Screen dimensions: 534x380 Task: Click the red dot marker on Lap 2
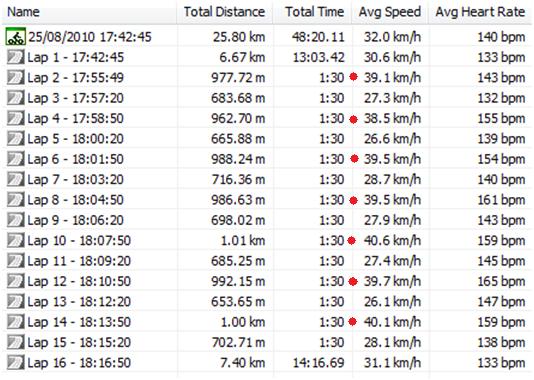pyautogui.click(x=354, y=77)
